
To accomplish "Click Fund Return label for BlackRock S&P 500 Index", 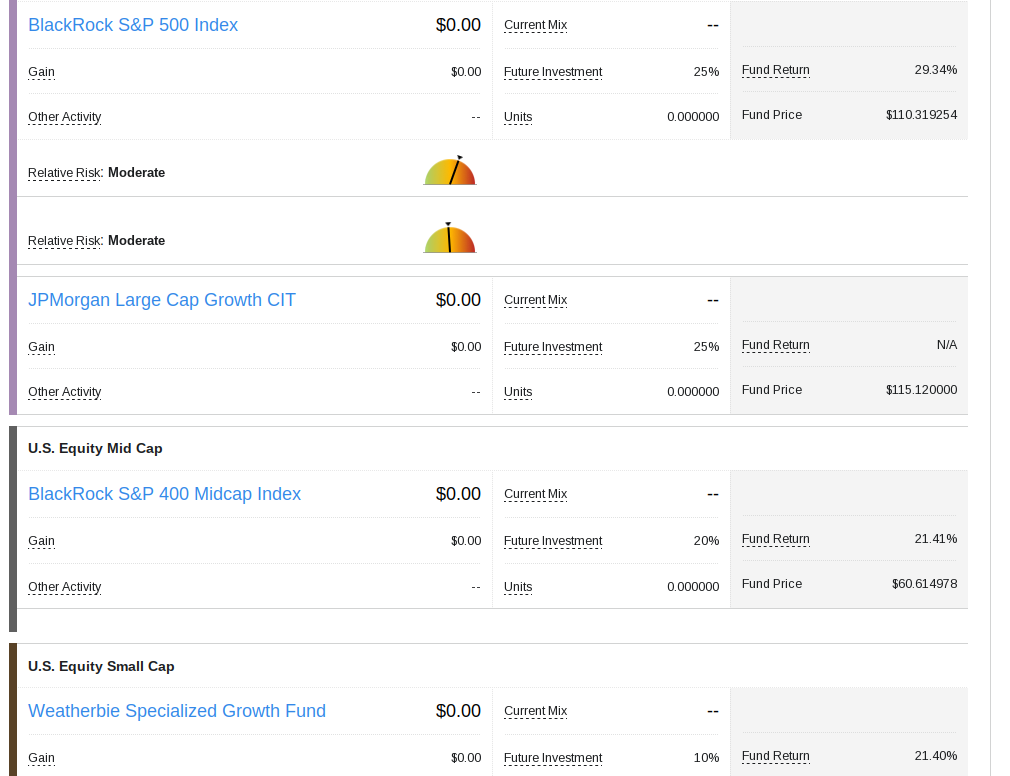I will point(776,70).
